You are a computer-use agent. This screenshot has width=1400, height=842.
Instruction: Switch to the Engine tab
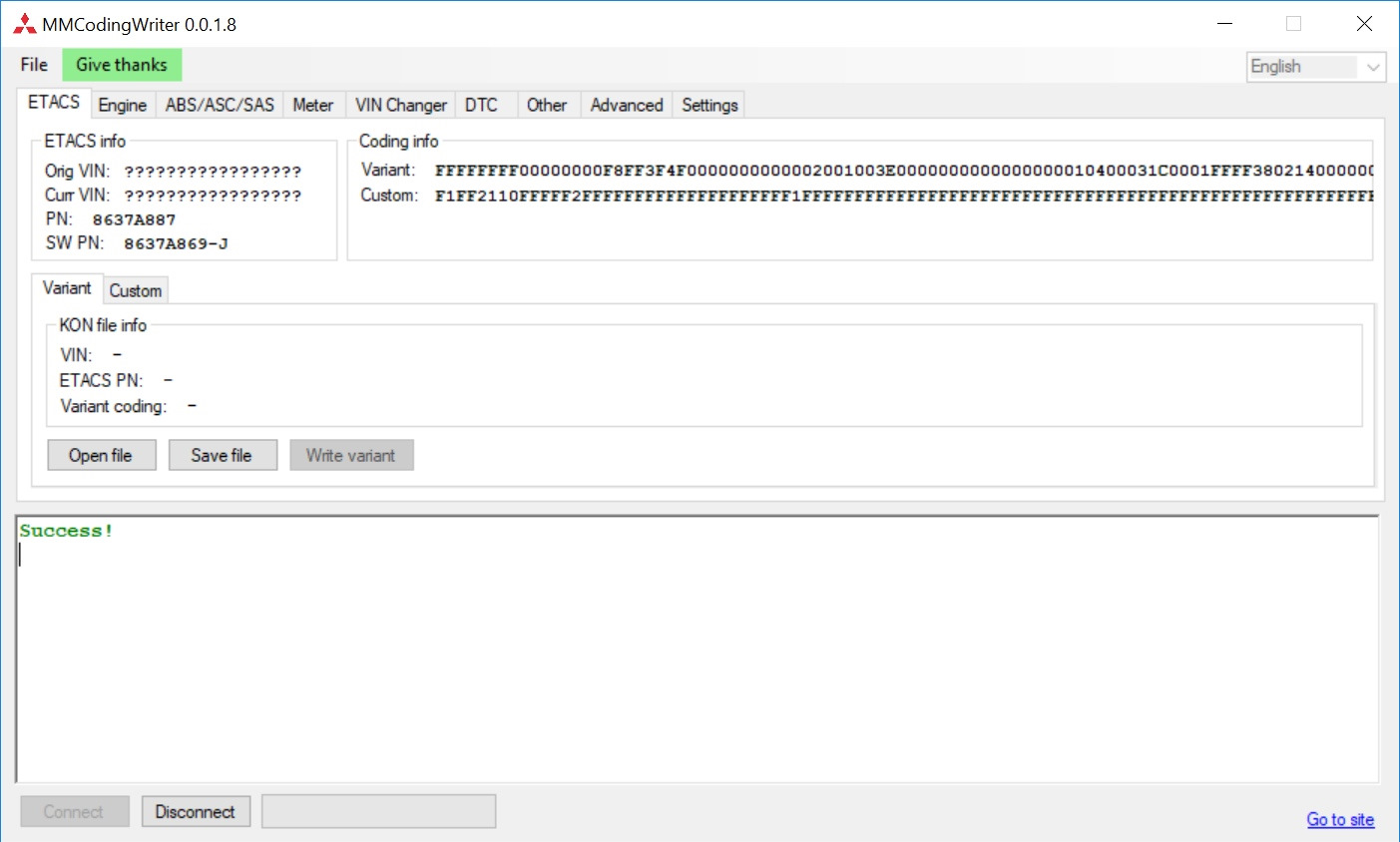(x=122, y=104)
